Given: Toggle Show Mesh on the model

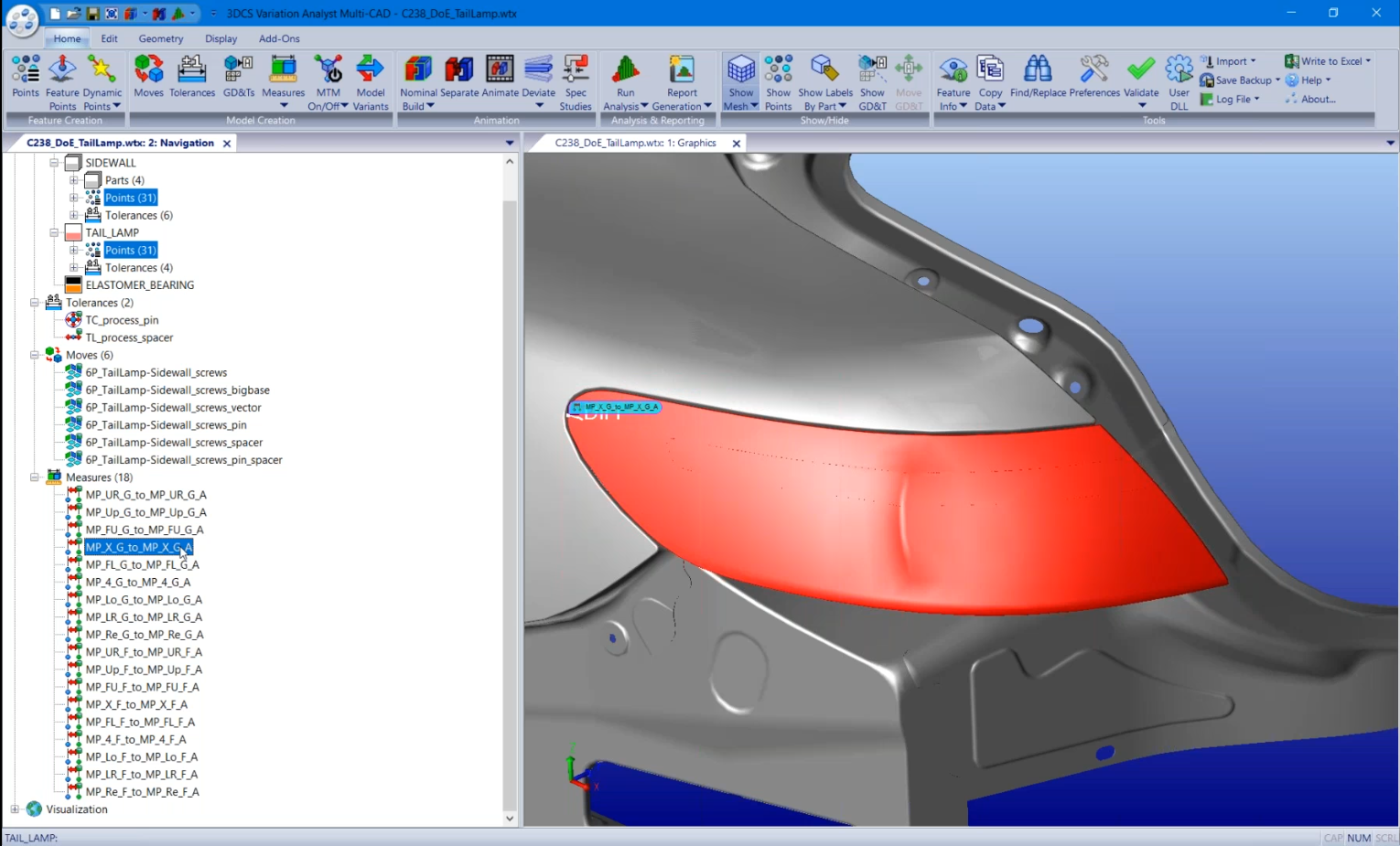Looking at the screenshot, I should coord(739,80).
